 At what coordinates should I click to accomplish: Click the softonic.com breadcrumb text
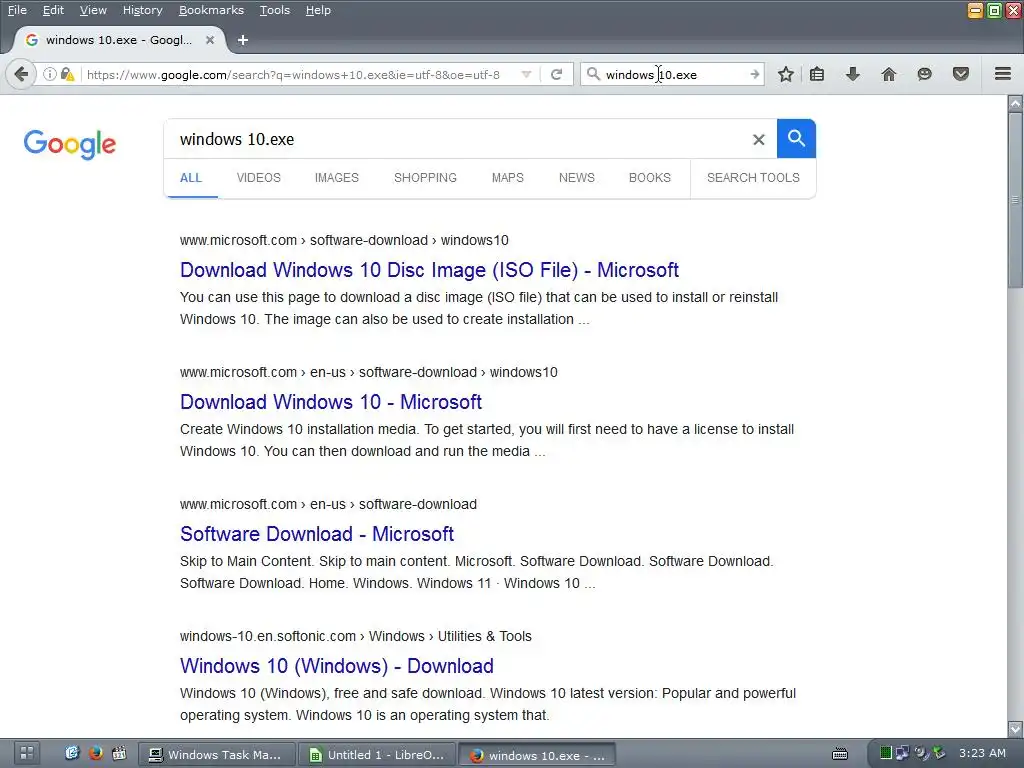(x=356, y=636)
